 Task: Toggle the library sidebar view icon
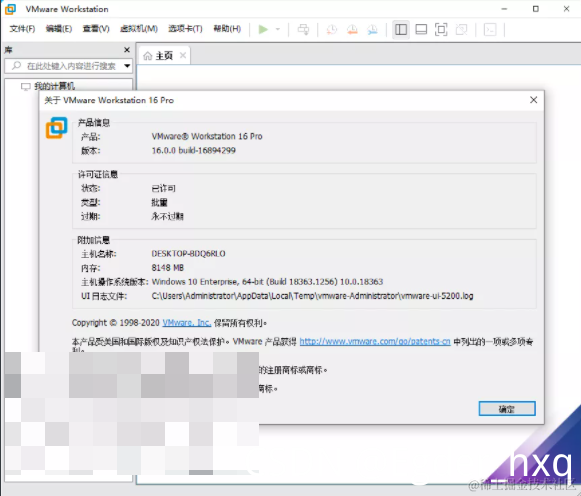401,29
